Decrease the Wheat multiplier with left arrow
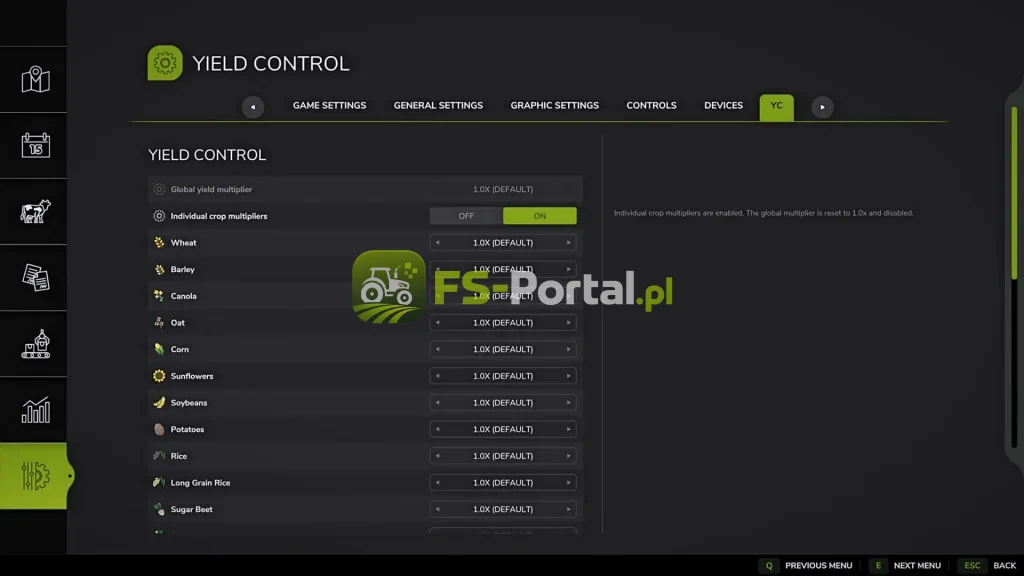The width and height of the screenshot is (1024, 576). click(438, 243)
